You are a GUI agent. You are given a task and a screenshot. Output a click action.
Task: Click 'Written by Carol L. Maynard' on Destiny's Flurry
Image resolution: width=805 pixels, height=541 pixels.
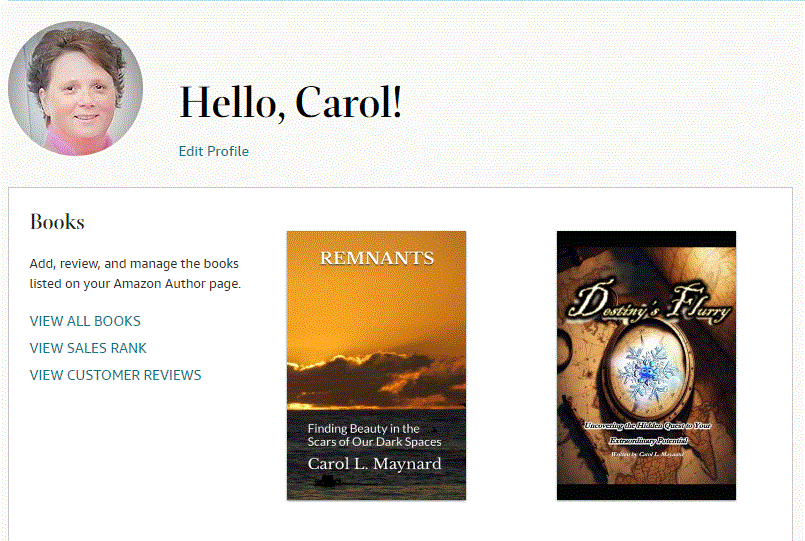coord(647,454)
